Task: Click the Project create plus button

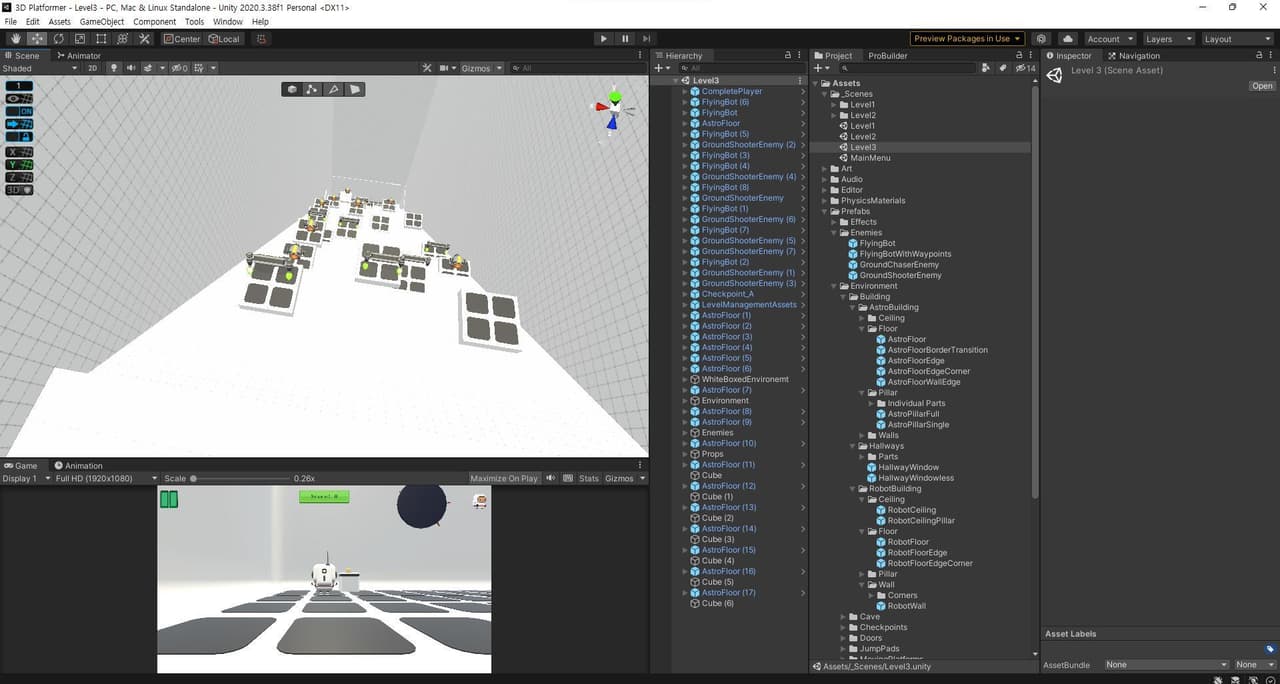Action: tap(820, 68)
